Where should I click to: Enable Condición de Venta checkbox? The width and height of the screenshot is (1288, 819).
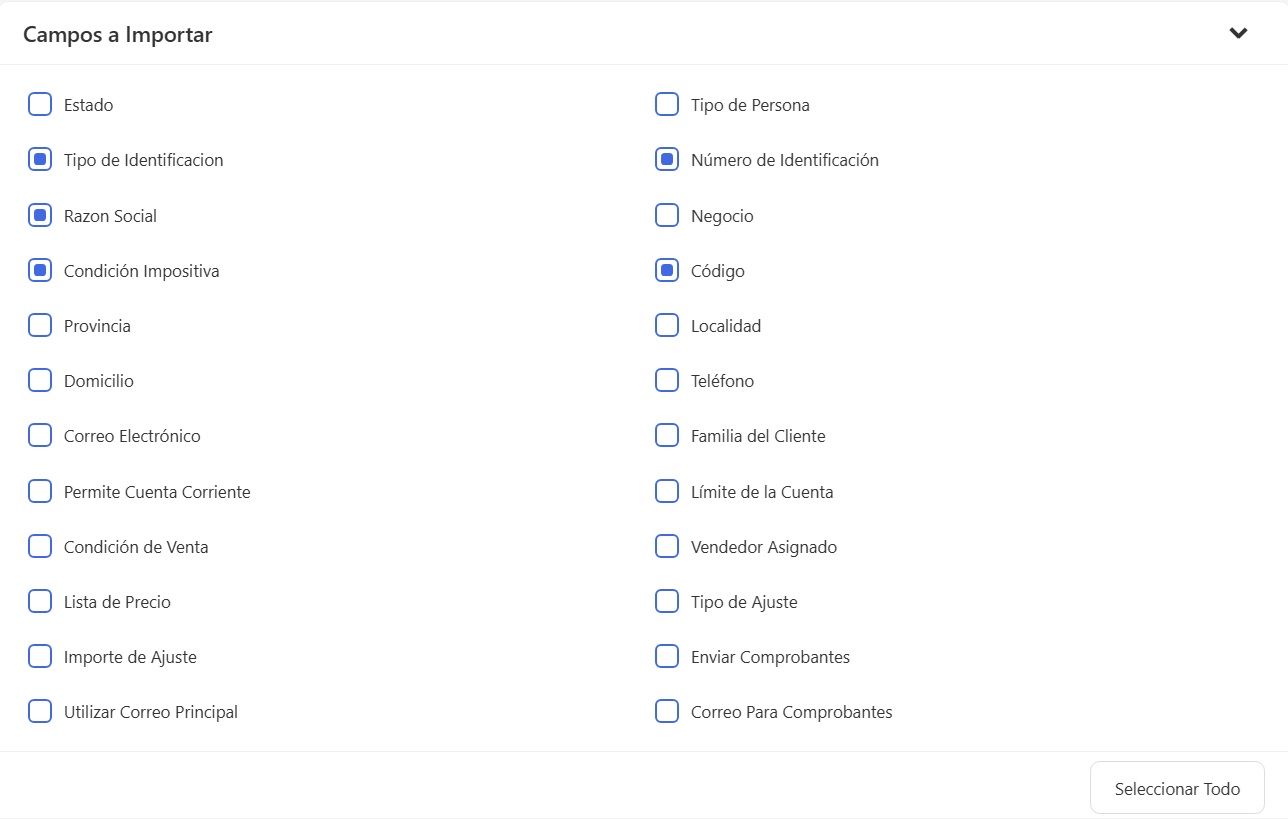click(x=40, y=546)
